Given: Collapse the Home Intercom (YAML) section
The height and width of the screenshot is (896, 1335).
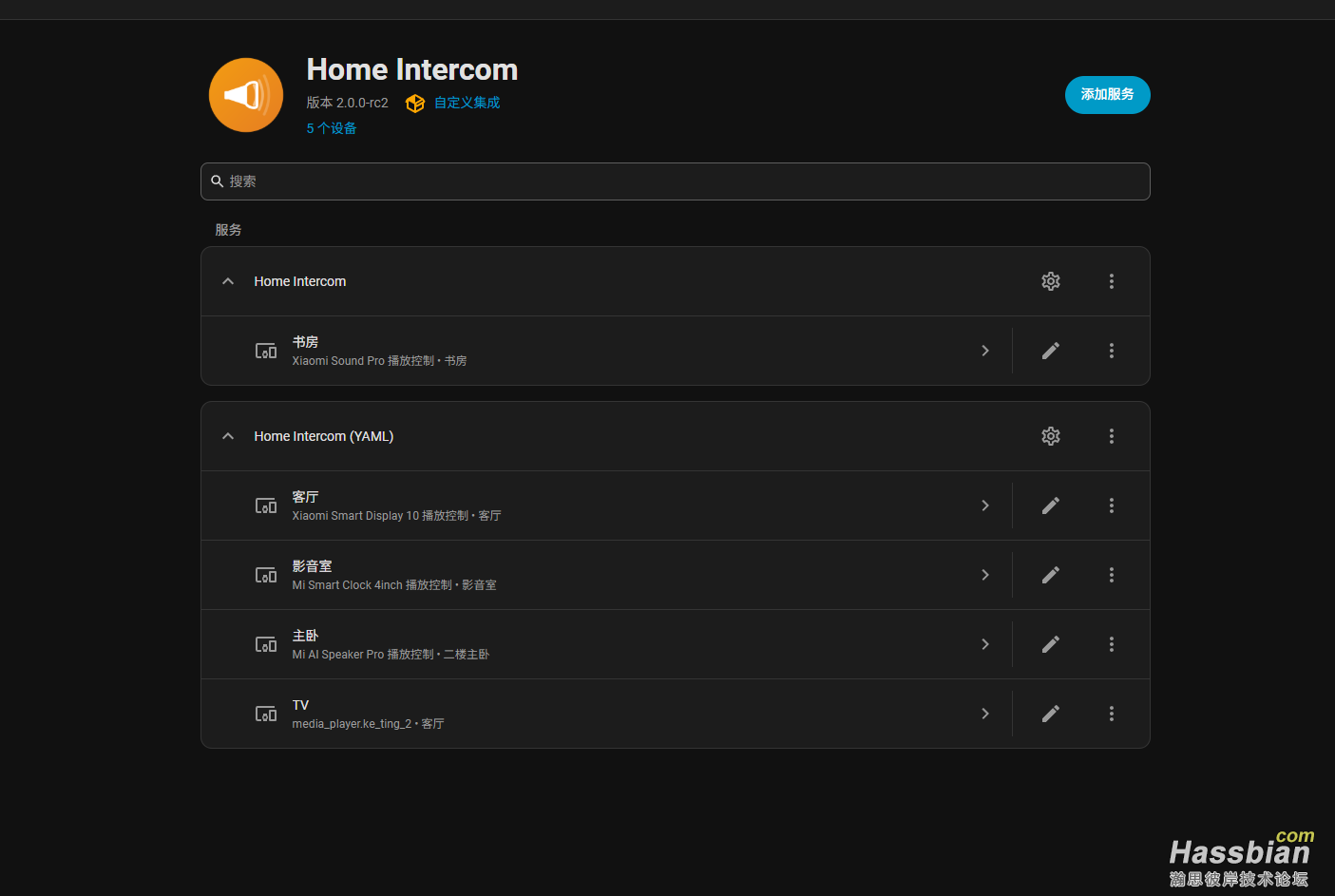Looking at the screenshot, I should coord(228,436).
